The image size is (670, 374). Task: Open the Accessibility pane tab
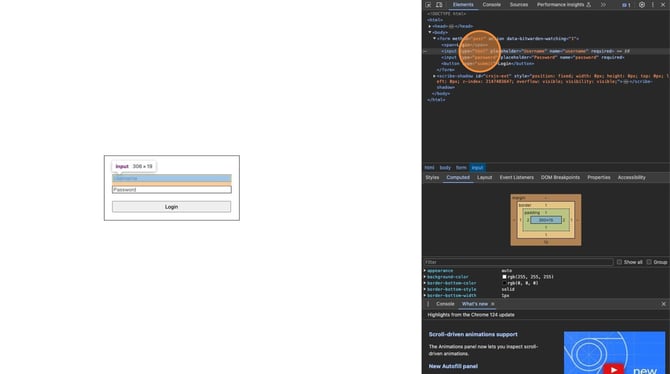(x=632, y=177)
